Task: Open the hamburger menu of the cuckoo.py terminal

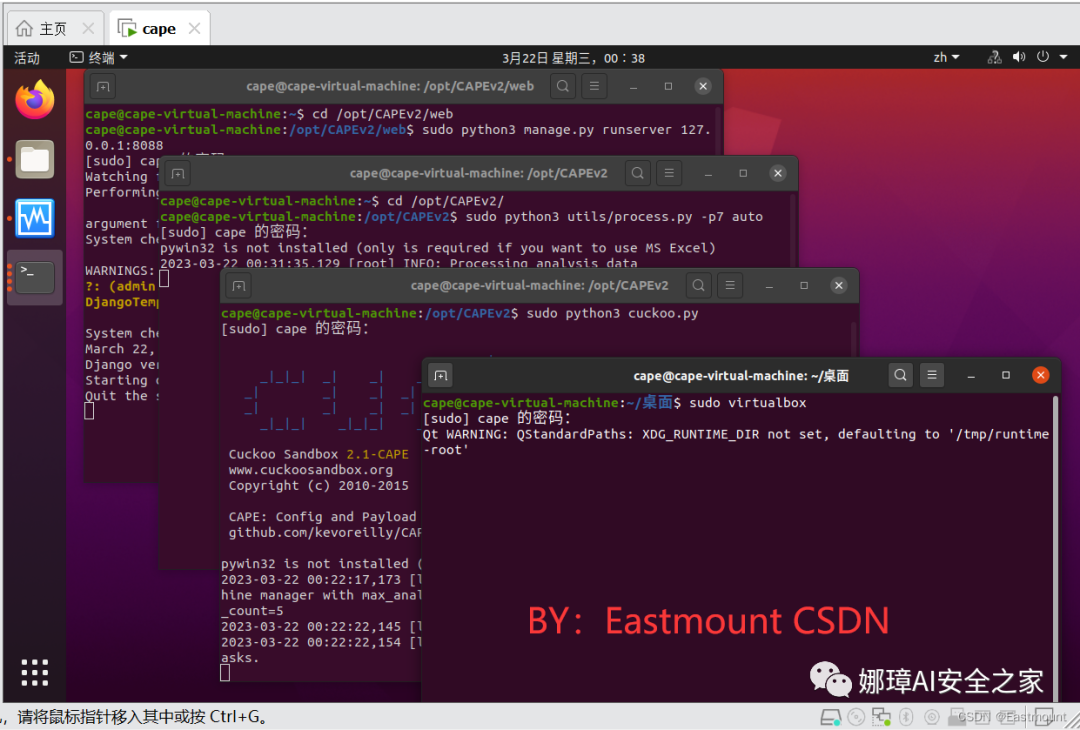Action: pos(729,285)
